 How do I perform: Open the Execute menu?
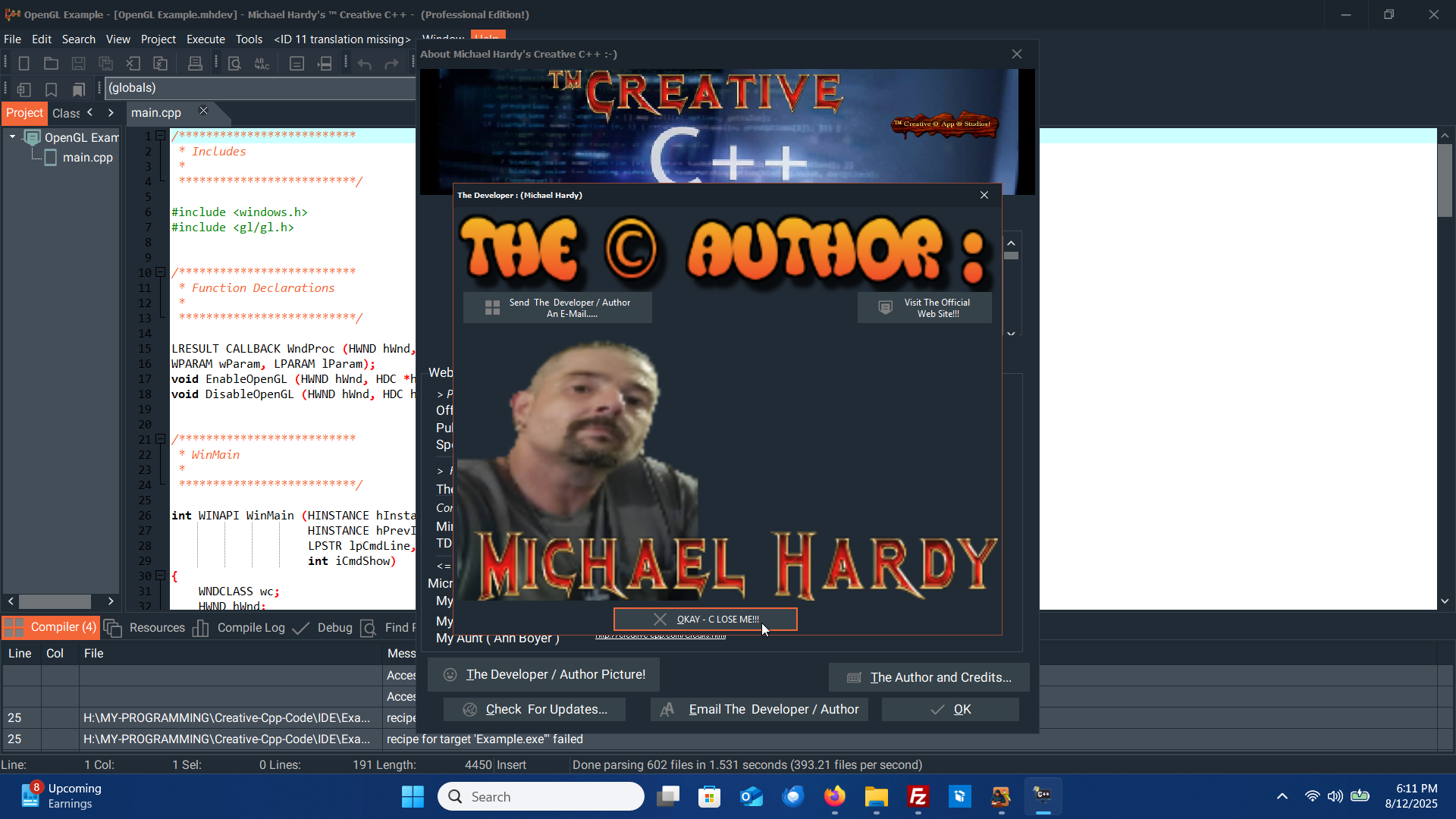(206, 39)
